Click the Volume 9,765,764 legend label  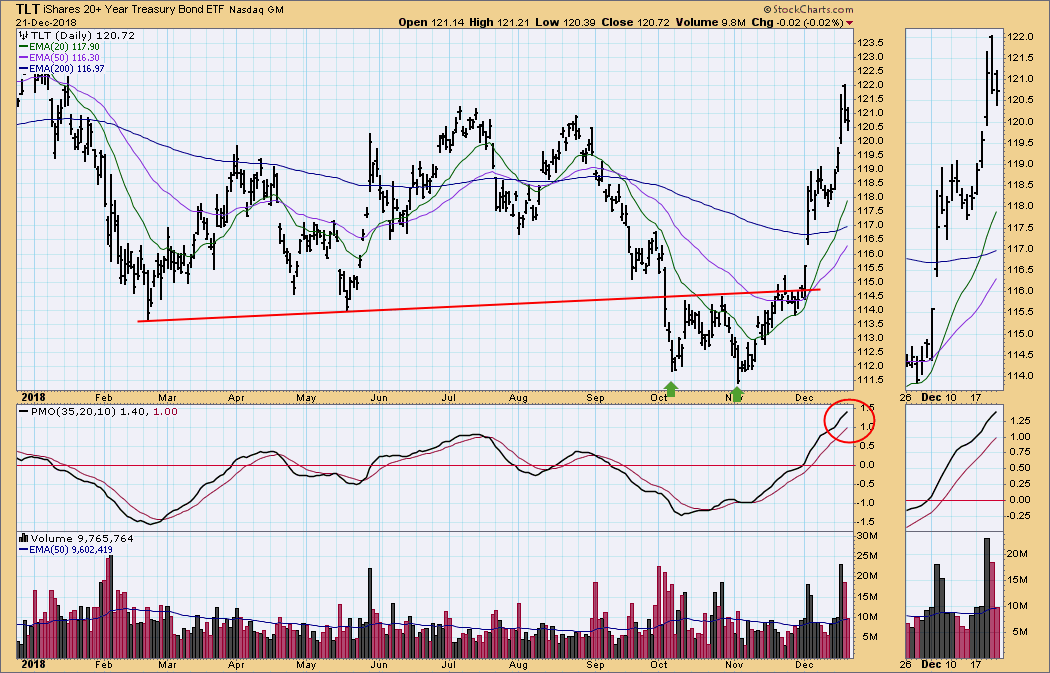coord(82,538)
